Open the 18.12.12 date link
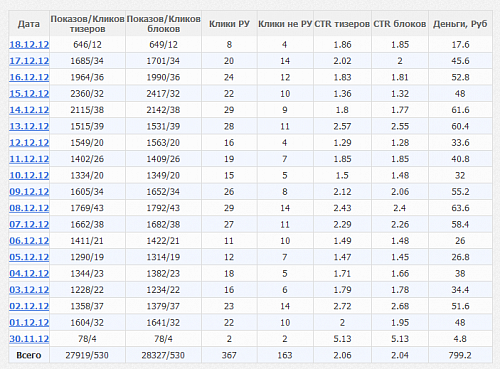 pyautogui.click(x=29, y=45)
